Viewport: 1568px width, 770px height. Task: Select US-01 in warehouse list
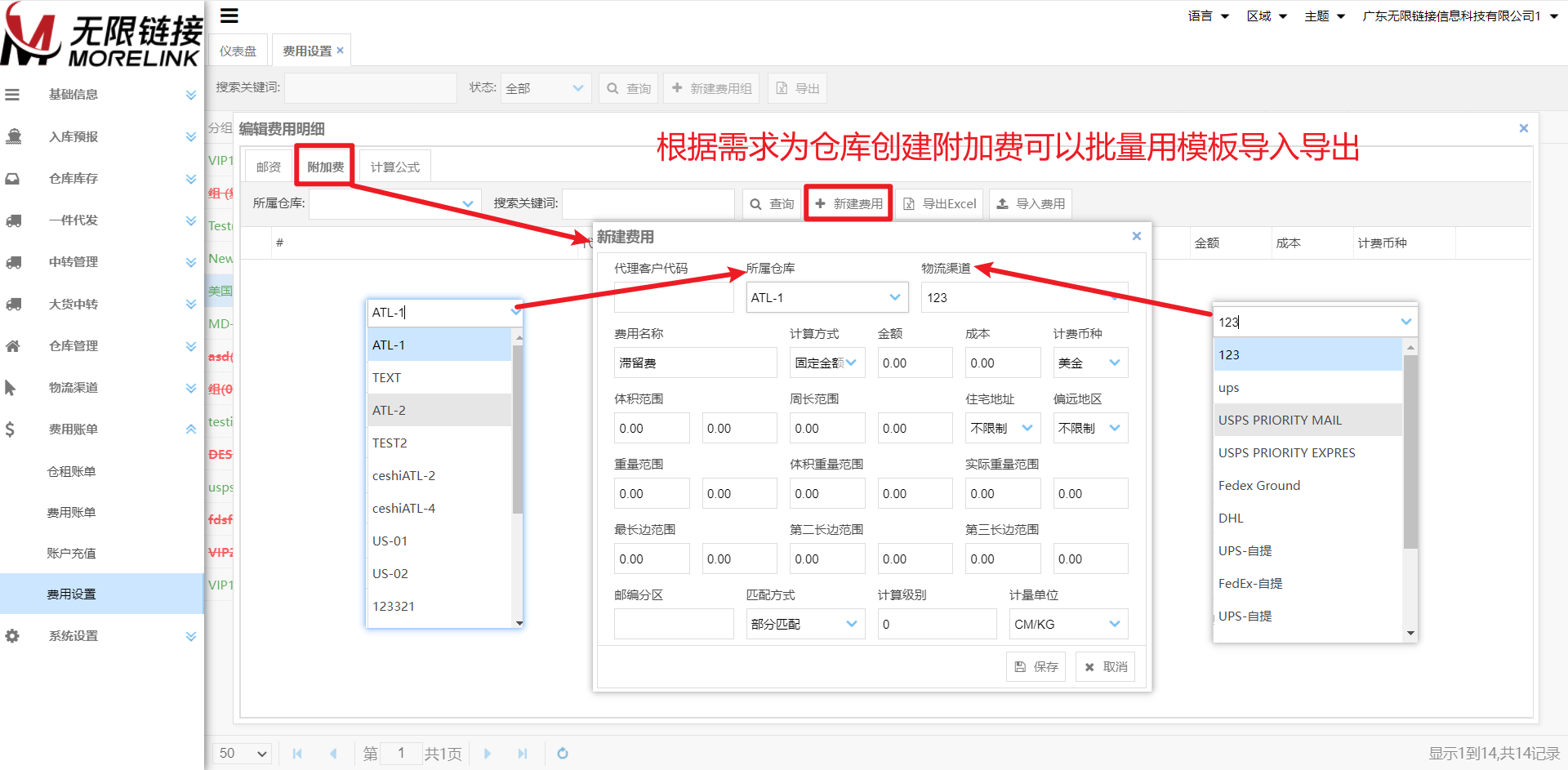pyautogui.click(x=439, y=541)
